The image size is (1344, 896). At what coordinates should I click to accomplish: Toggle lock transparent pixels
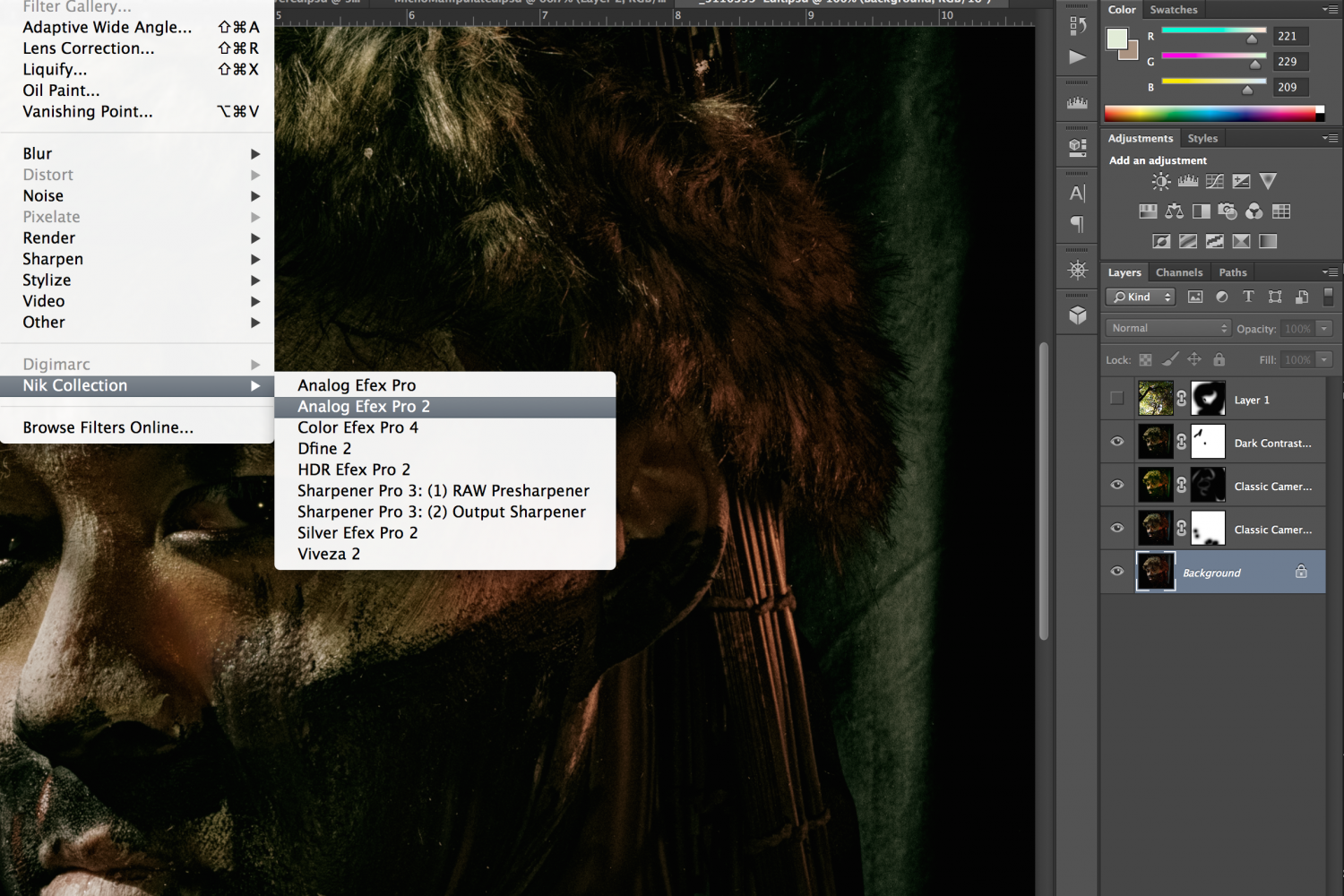point(1145,360)
